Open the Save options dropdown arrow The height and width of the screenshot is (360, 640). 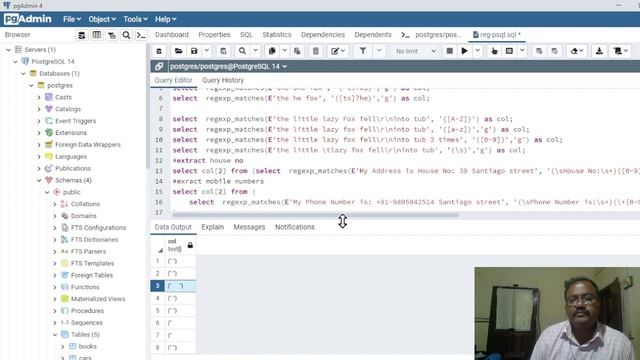(207, 51)
